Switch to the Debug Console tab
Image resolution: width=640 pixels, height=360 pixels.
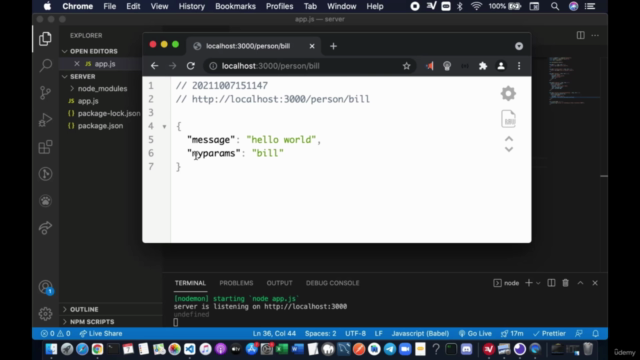(333, 283)
